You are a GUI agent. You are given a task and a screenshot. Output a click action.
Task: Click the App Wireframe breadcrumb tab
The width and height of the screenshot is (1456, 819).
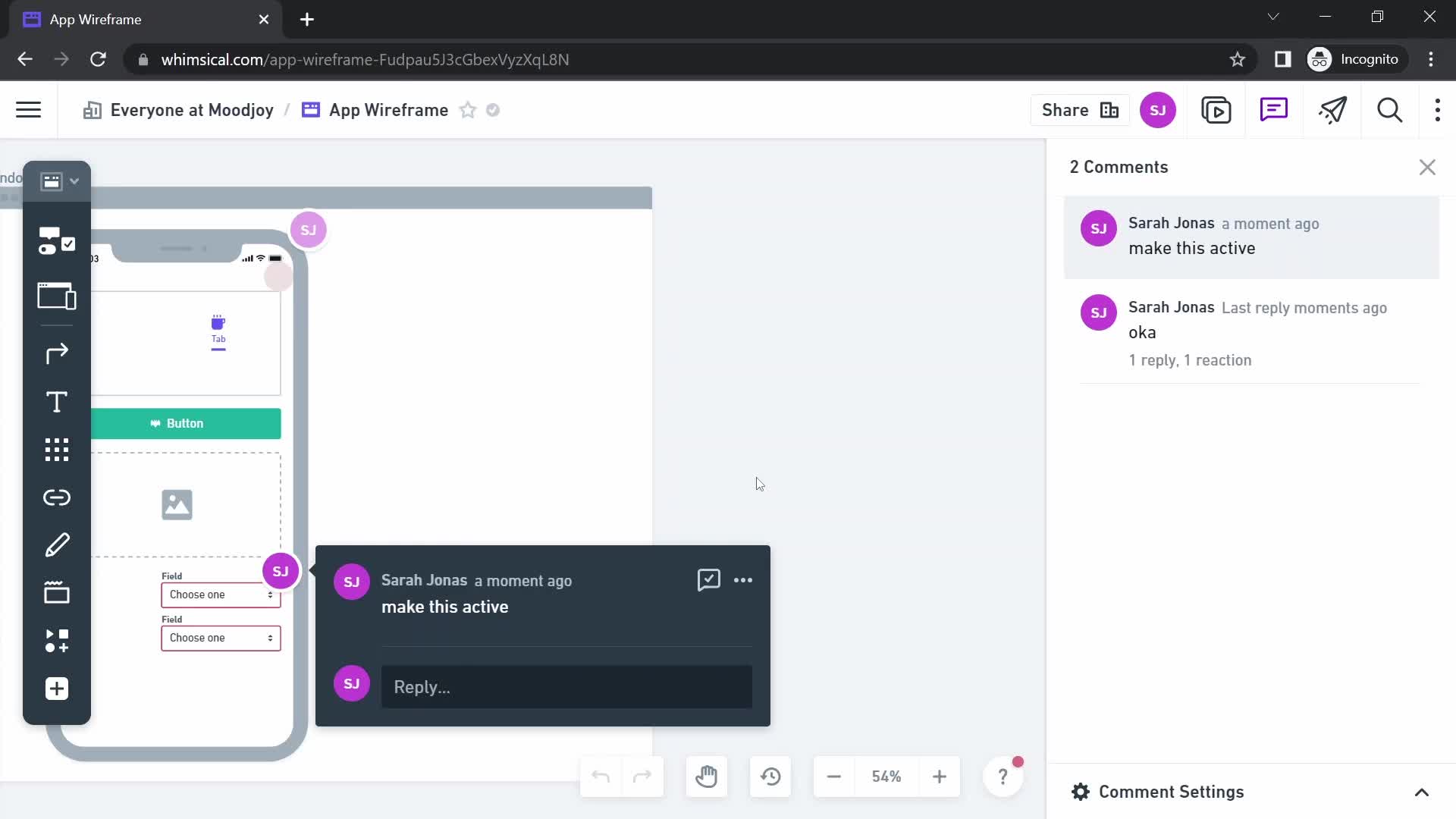tap(390, 109)
